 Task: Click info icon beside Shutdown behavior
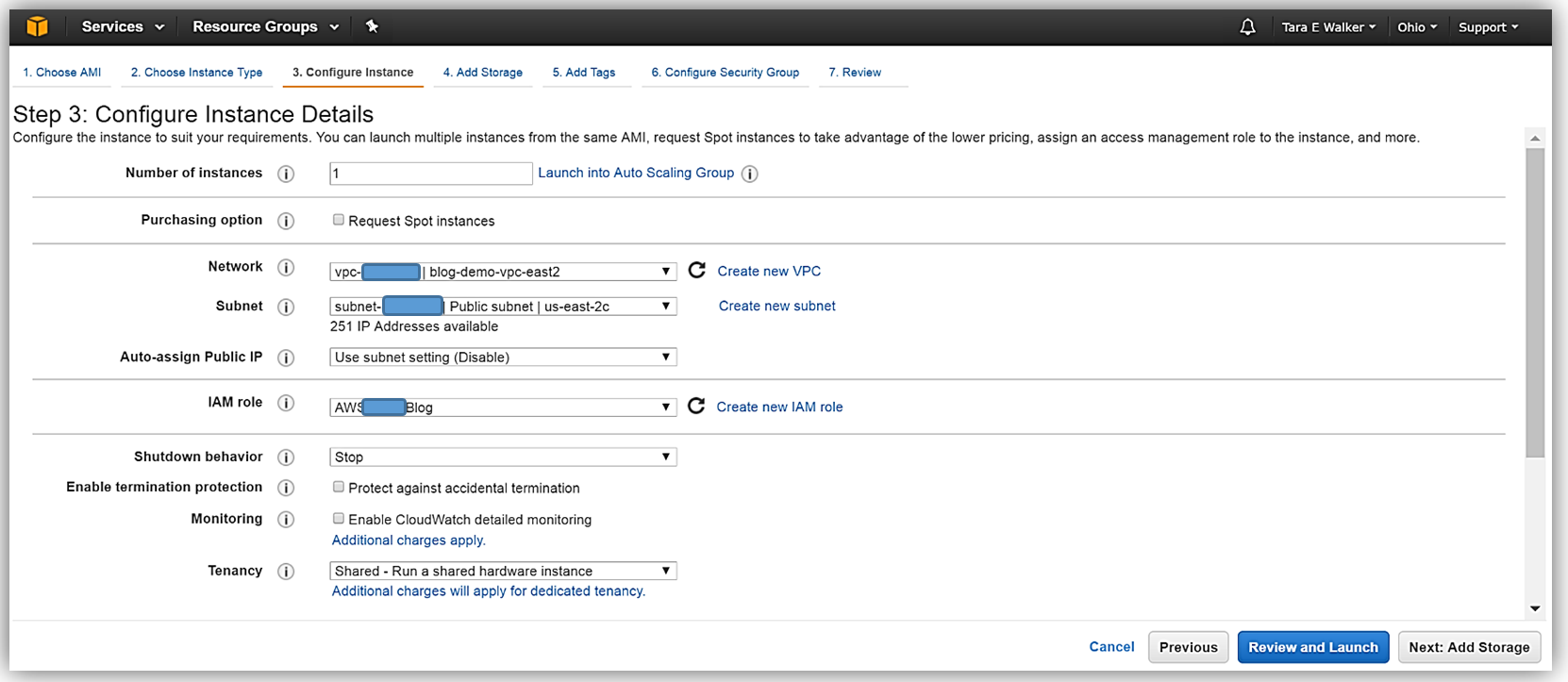click(x=286, y=457)
